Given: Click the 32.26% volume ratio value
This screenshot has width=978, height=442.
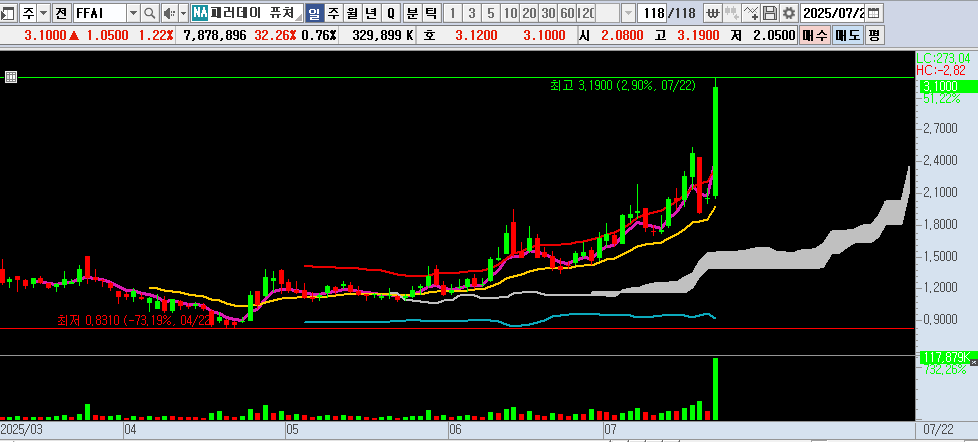Looking at the screenshot, I should click(x=274, y=36).
